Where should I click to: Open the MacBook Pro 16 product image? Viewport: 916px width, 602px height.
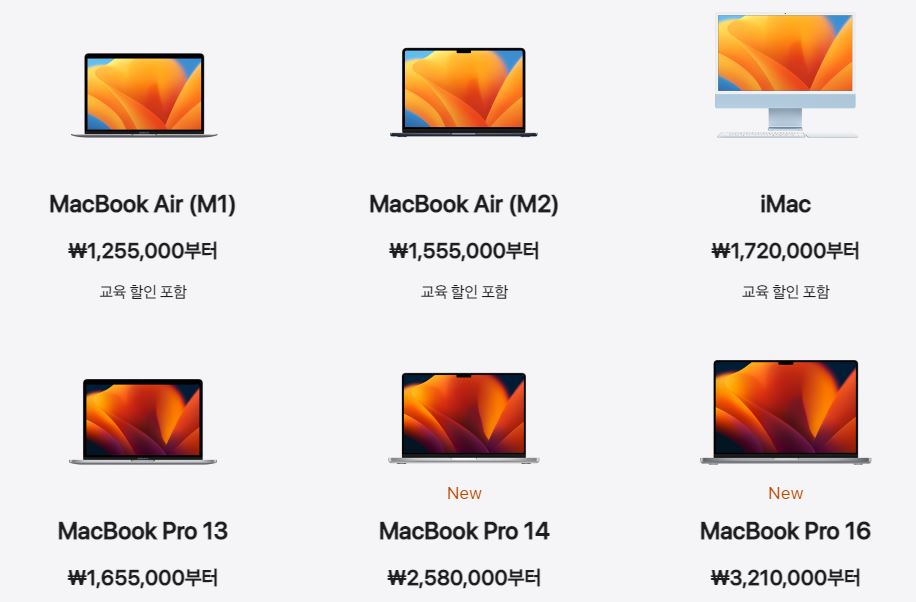coord(786,413)
